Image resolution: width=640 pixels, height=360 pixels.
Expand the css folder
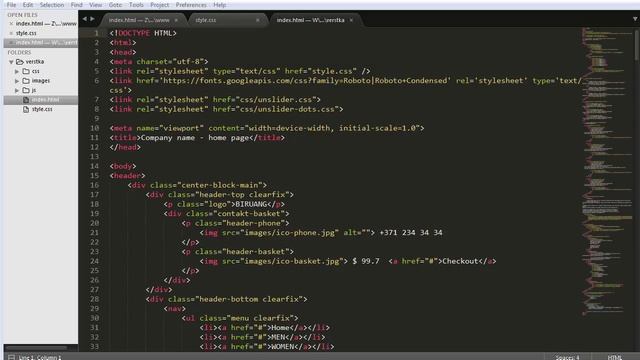click(17, 71)
